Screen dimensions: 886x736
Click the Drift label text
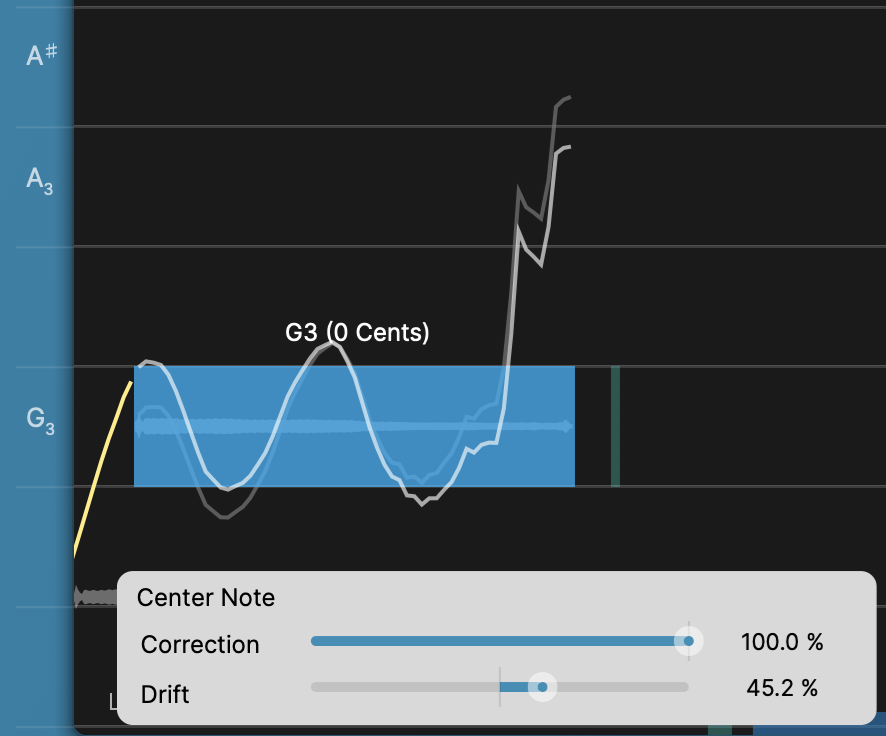(x=168, y=691)
